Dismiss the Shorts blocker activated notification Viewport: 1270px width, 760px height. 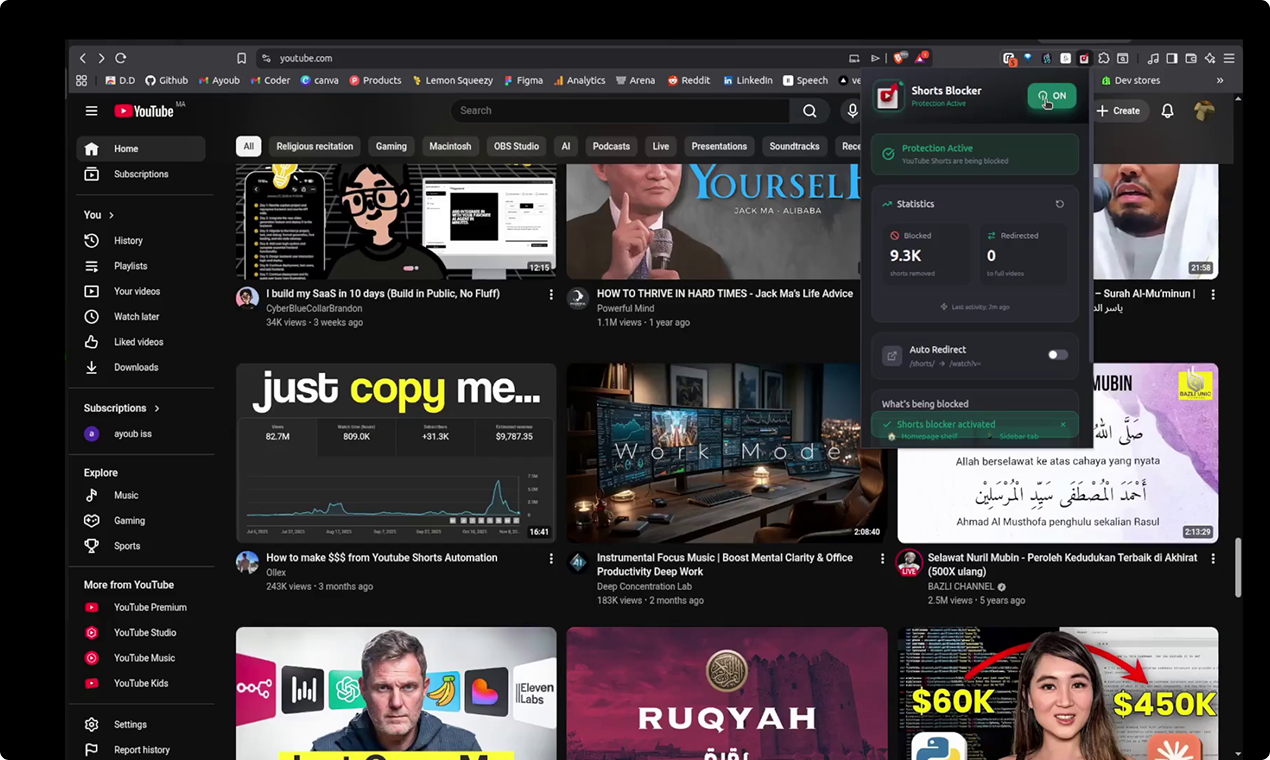coord(1063,424)
